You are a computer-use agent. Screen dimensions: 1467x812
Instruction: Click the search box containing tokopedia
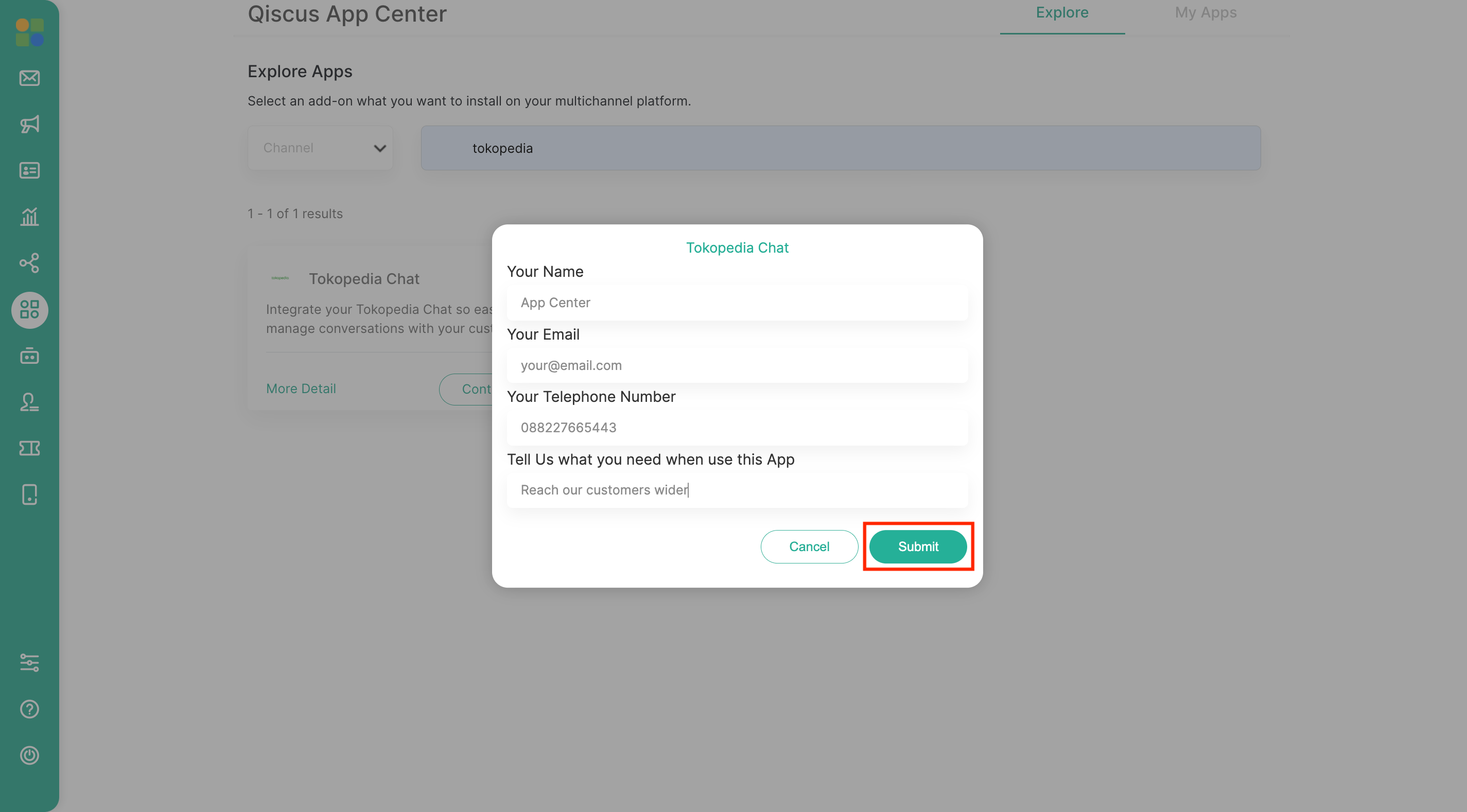click(841, 148)
